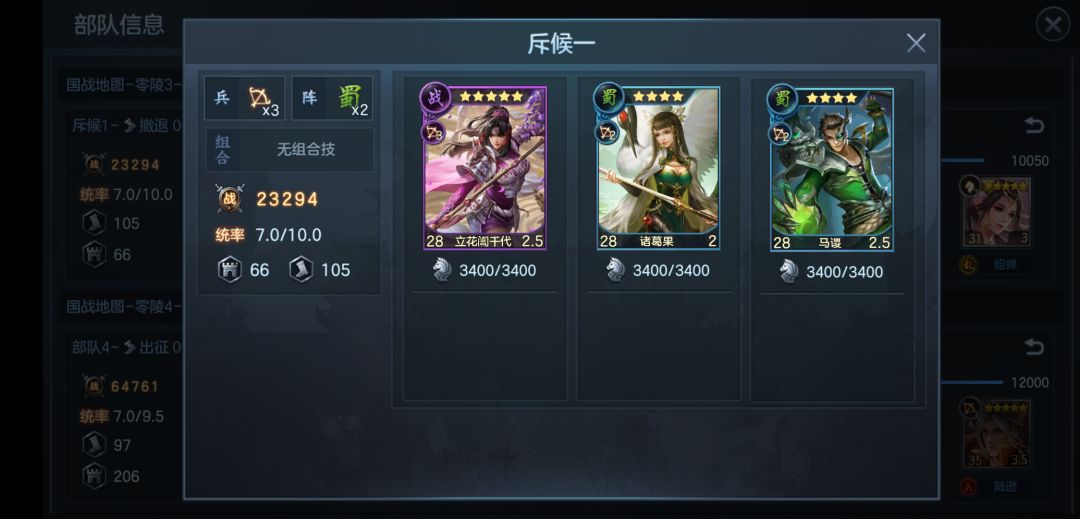Tap the horse troop icon under 马谡

point(789,271)
